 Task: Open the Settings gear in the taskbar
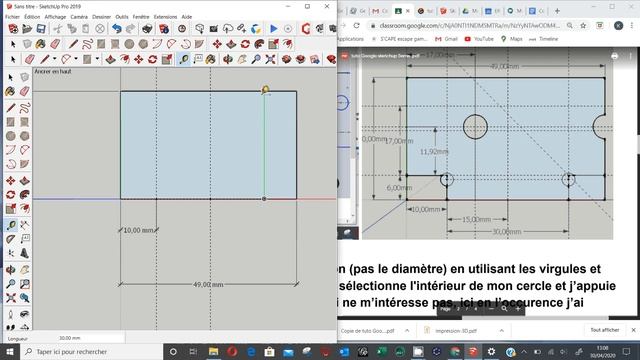pyautogui.click(x=491, y=351)
